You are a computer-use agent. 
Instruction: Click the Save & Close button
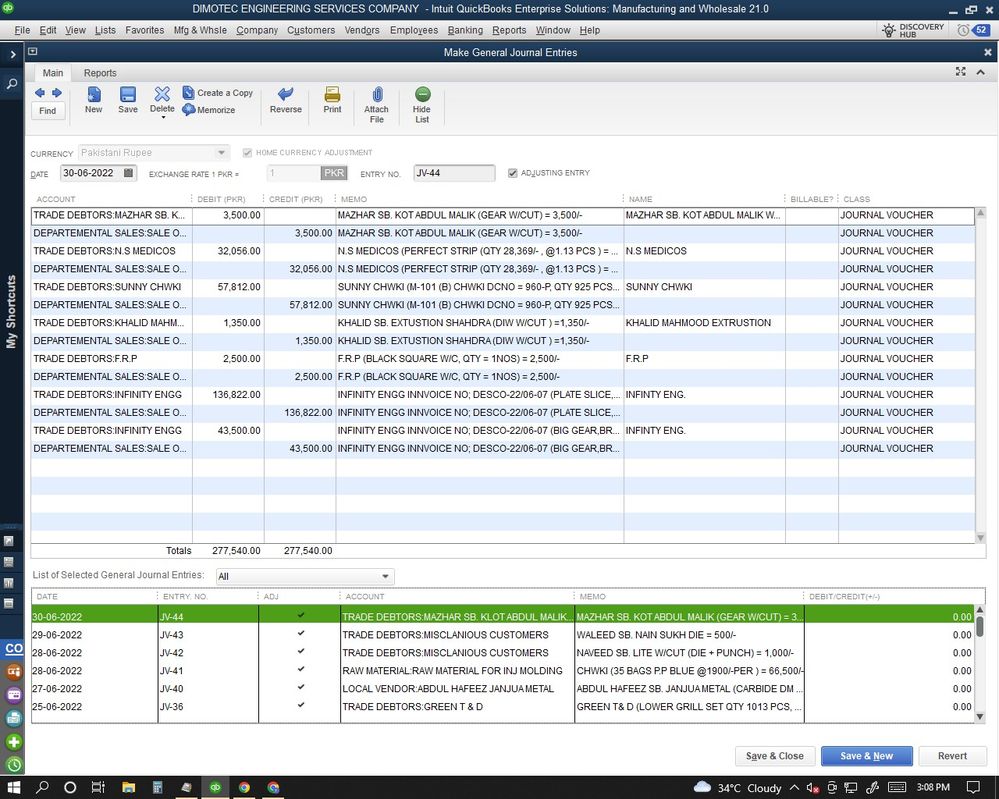775,756
